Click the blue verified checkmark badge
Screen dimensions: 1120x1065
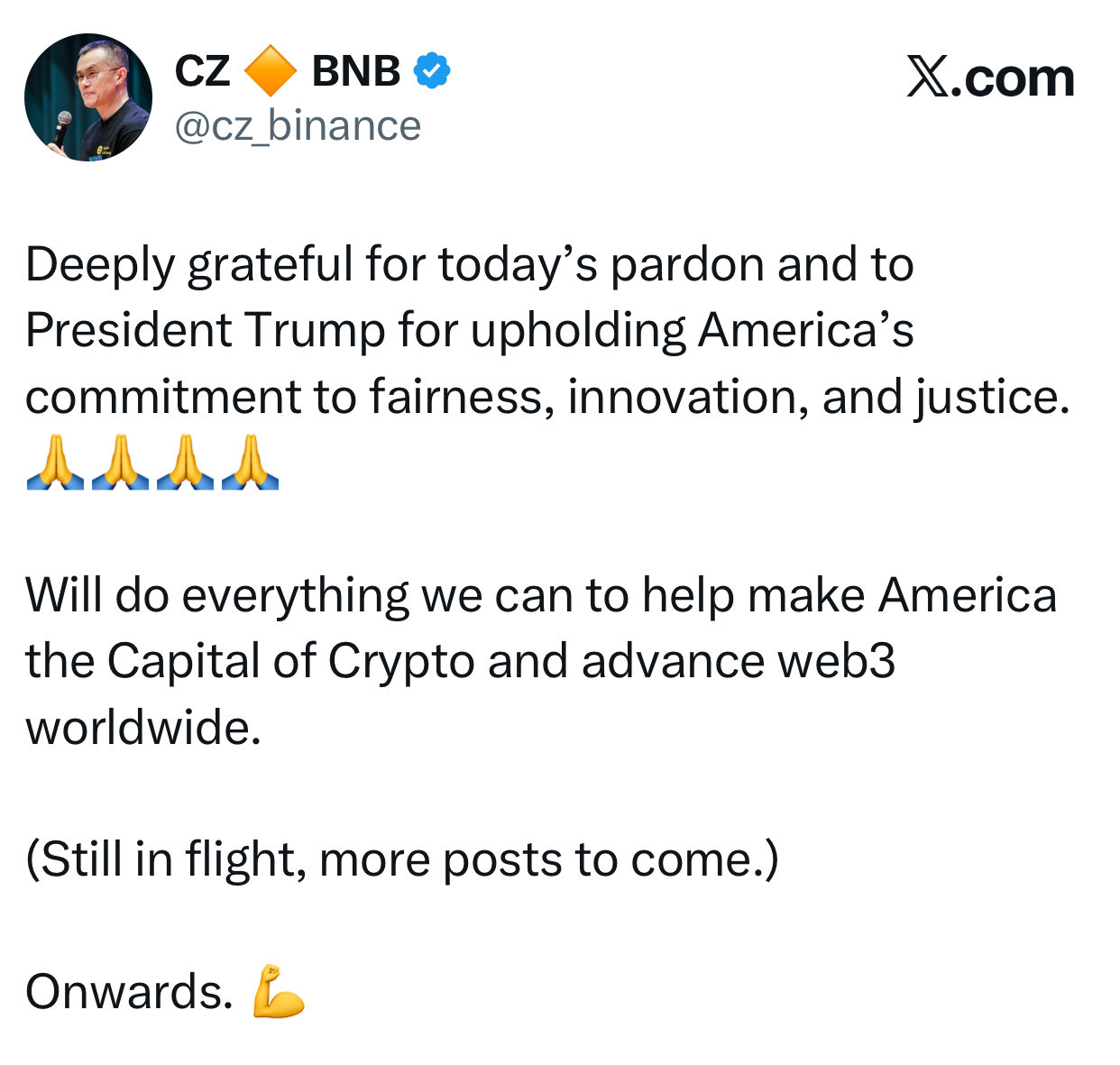432,71
